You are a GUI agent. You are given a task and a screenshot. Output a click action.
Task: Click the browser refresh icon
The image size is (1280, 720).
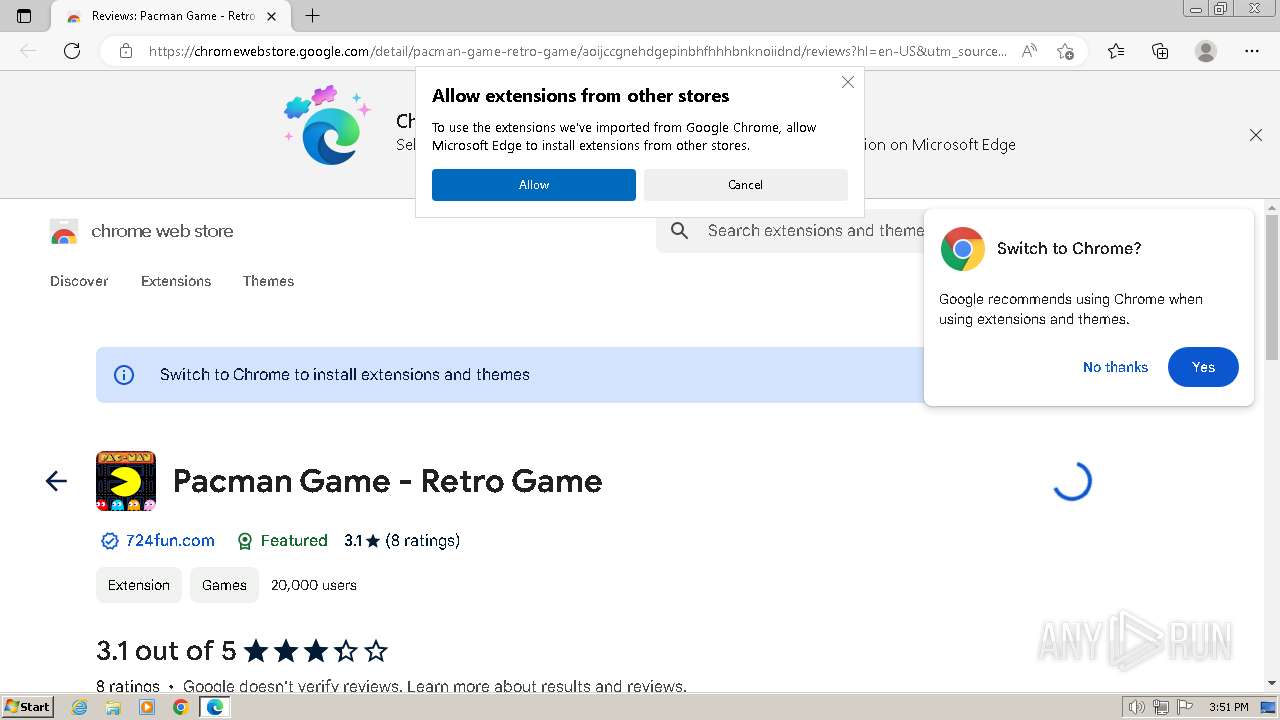(x=72, y=51)
